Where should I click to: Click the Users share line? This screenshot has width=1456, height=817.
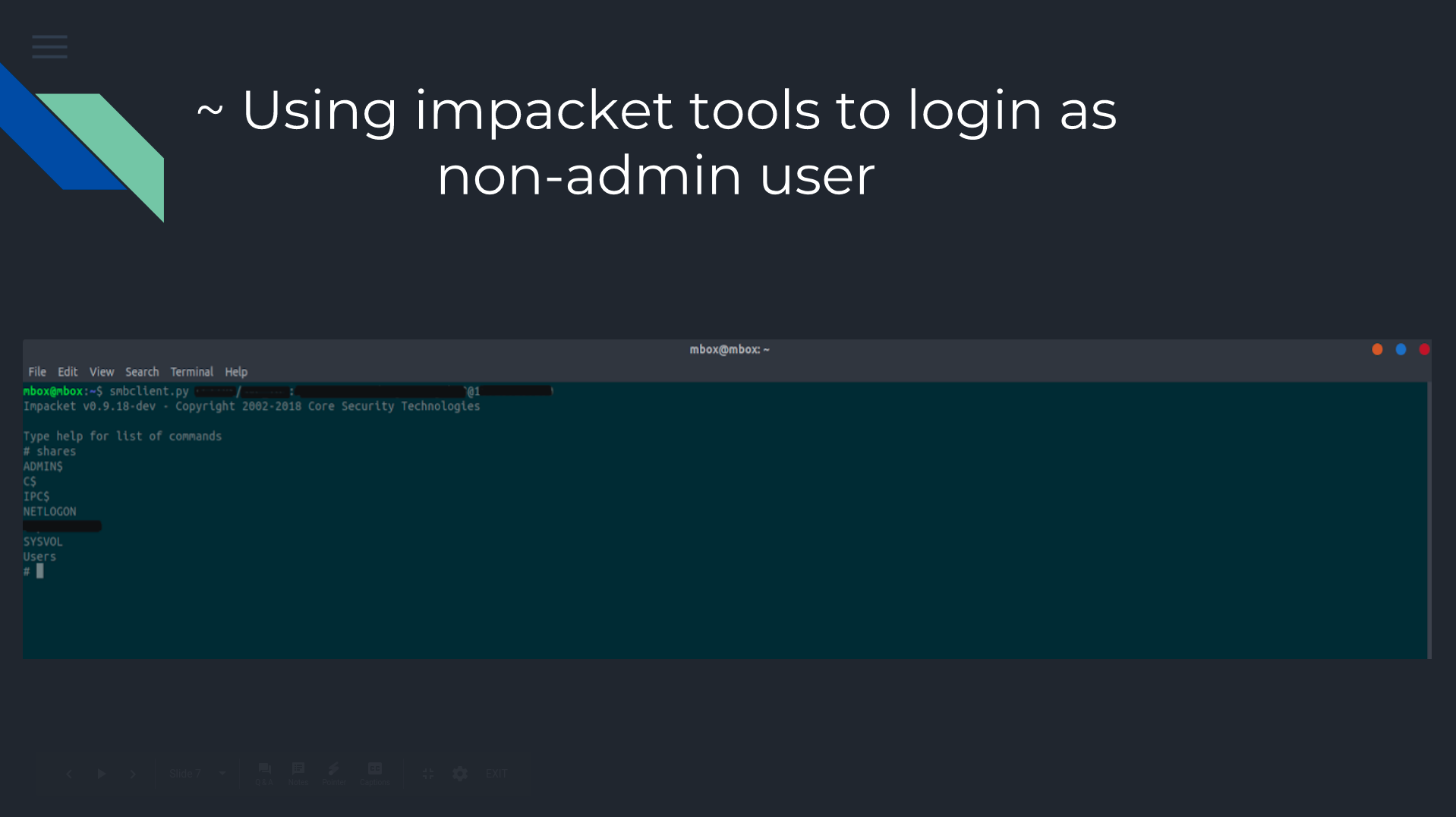[x=39, y=557]
